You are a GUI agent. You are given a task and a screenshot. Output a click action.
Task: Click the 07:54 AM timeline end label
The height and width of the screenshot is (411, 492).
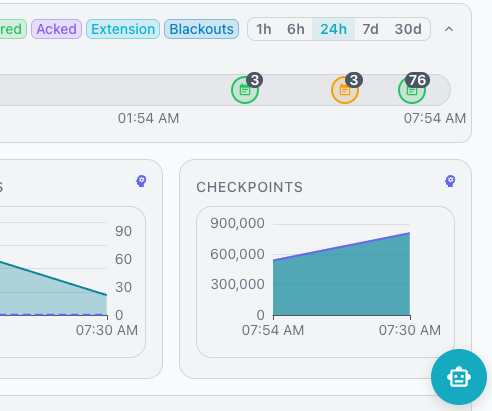click(x=435, y=118)
